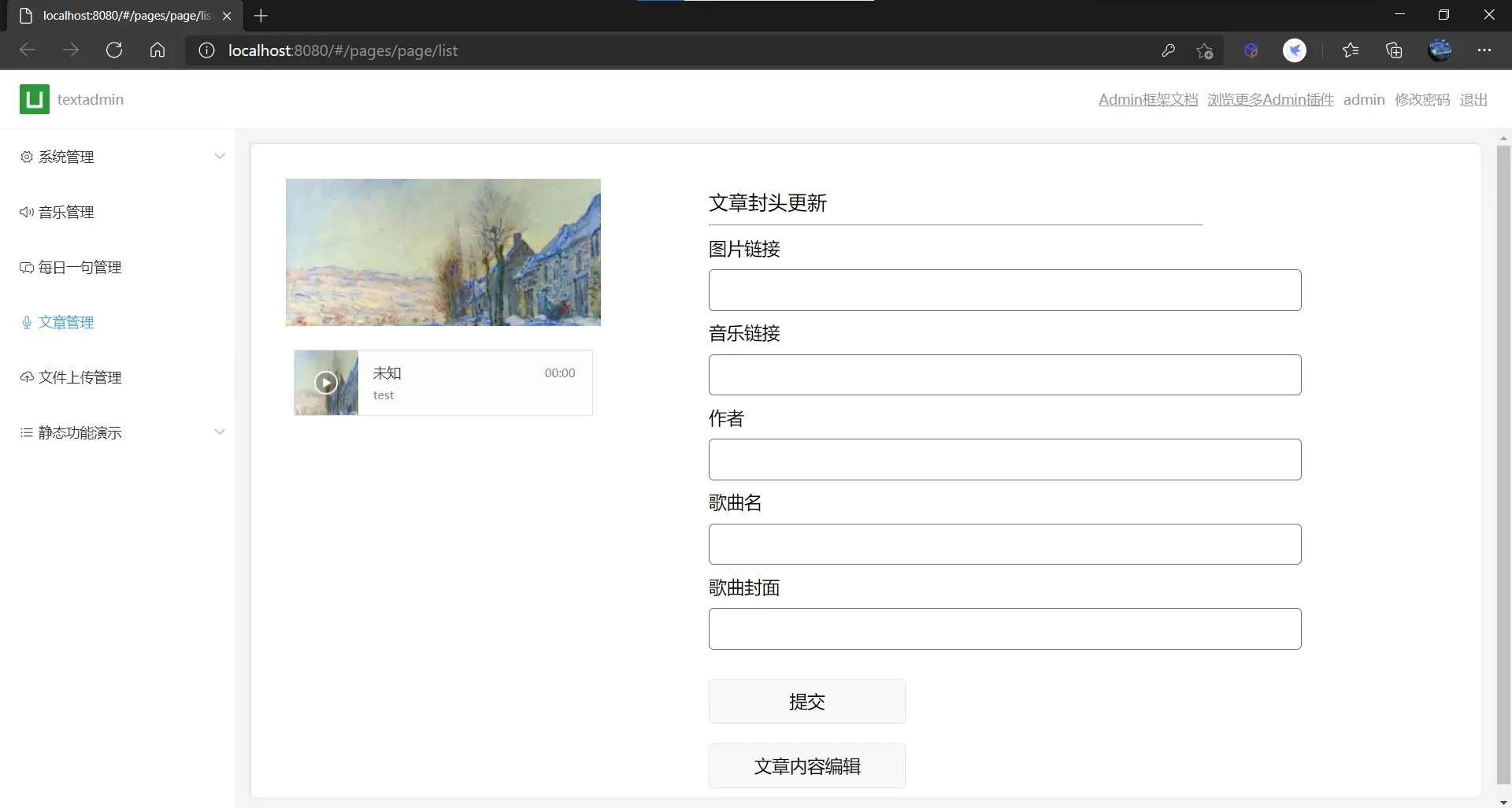Viewport: 1512px width, 808px height.
Task: Focus the 歌曲封面 input field
Action: 1005,628
